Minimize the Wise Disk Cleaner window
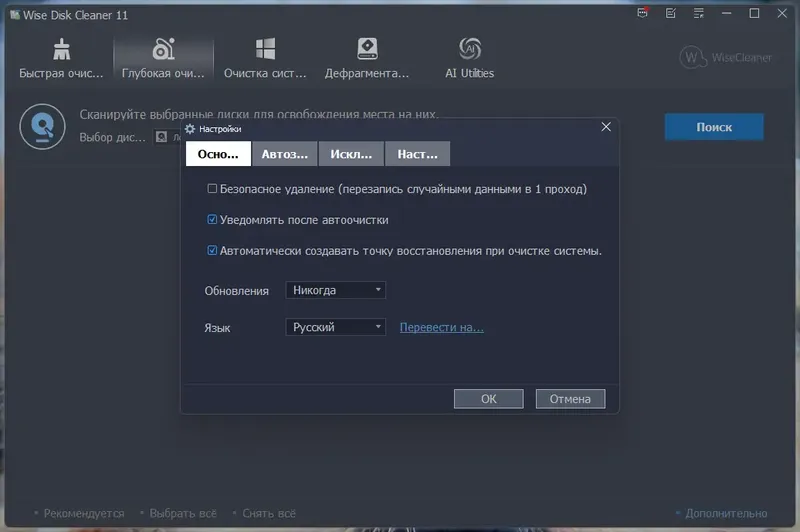 coord(727,13)
